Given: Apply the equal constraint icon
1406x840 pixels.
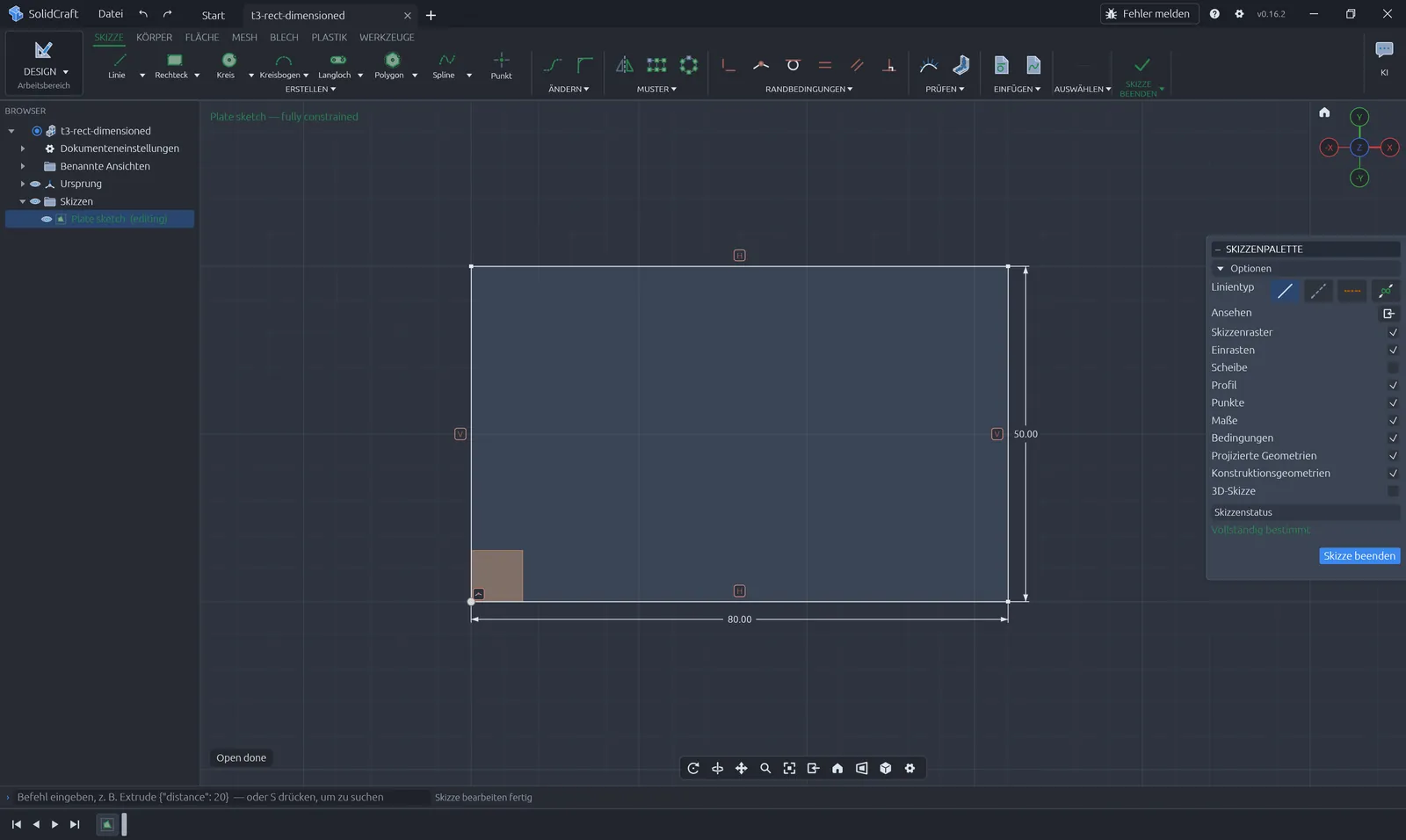Looking at the screenshot, I should 825,65.
